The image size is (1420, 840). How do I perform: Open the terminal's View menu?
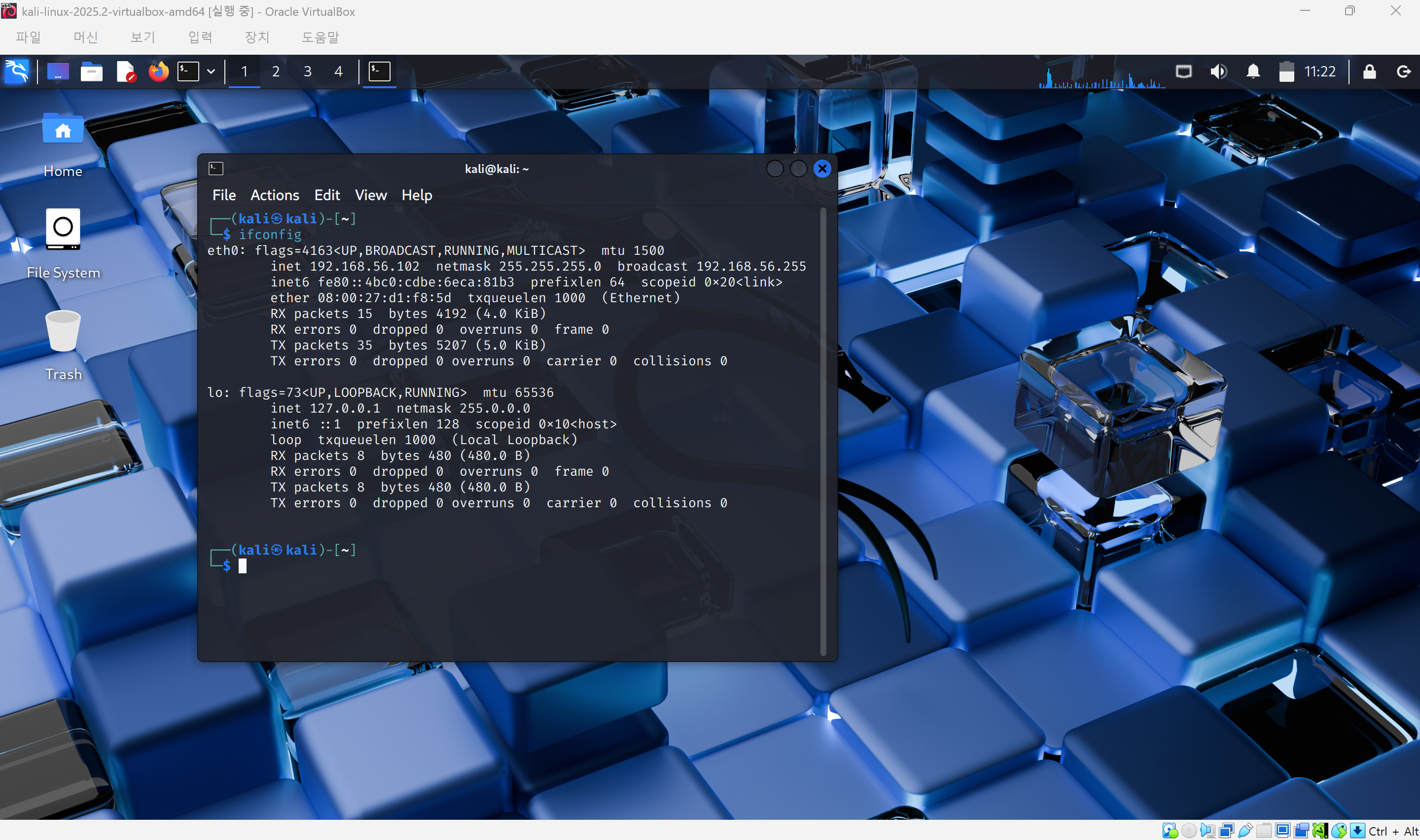click(x=371, y=195)
